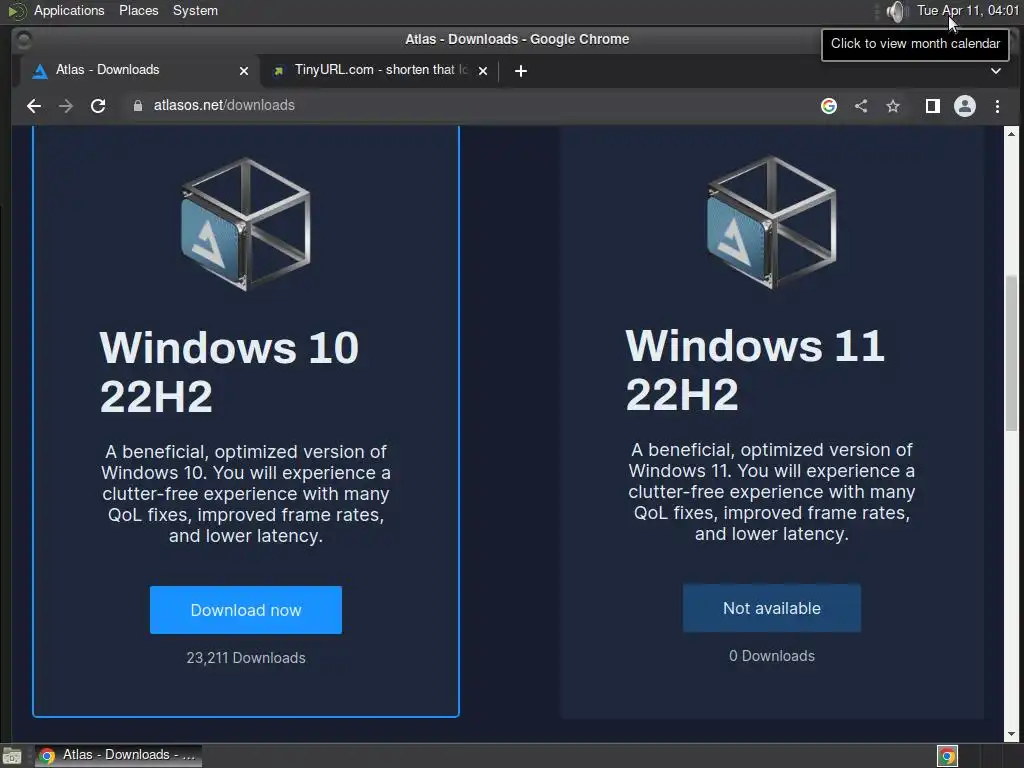Click the scrollbar up arrow
Image resolution: width=1024 pixels, height=768 pixels.
(1011, 133)
